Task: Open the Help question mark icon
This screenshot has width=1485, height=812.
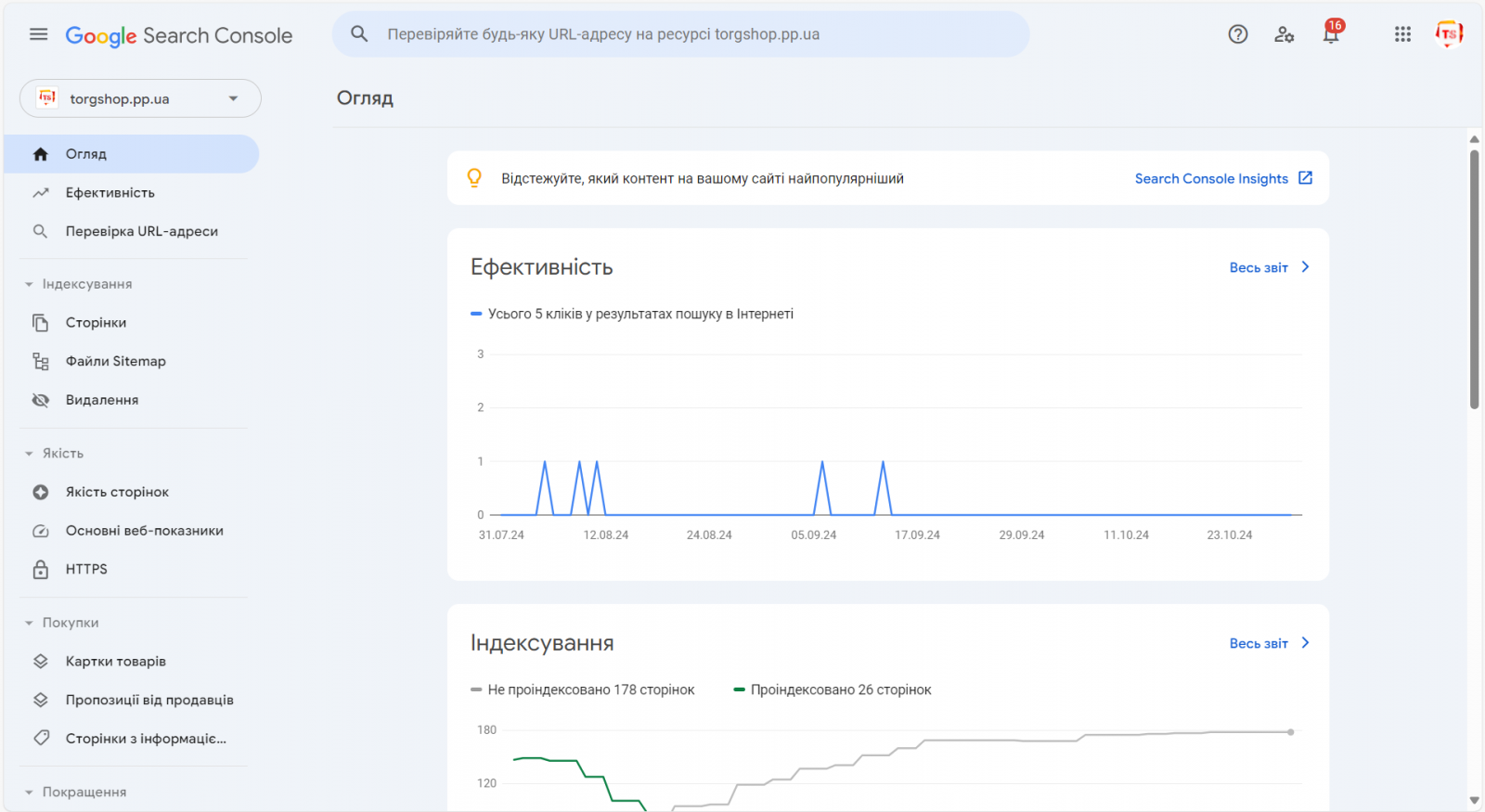Action: [x=1238, y=34]
